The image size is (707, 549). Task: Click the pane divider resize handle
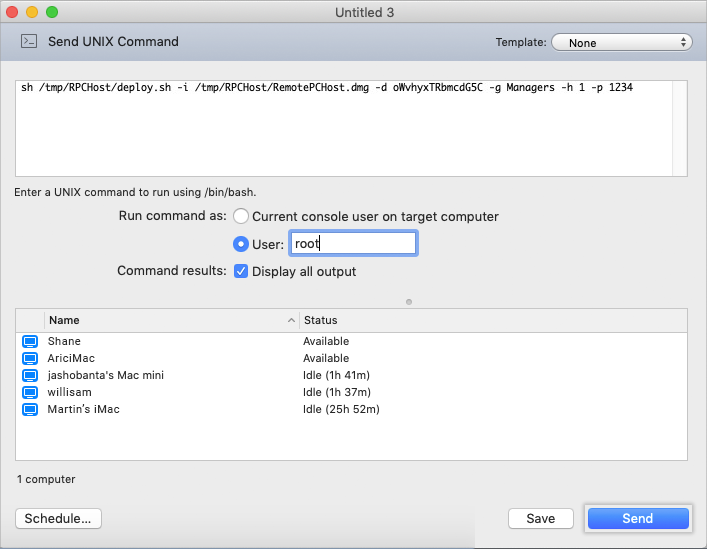pos(409,300)
